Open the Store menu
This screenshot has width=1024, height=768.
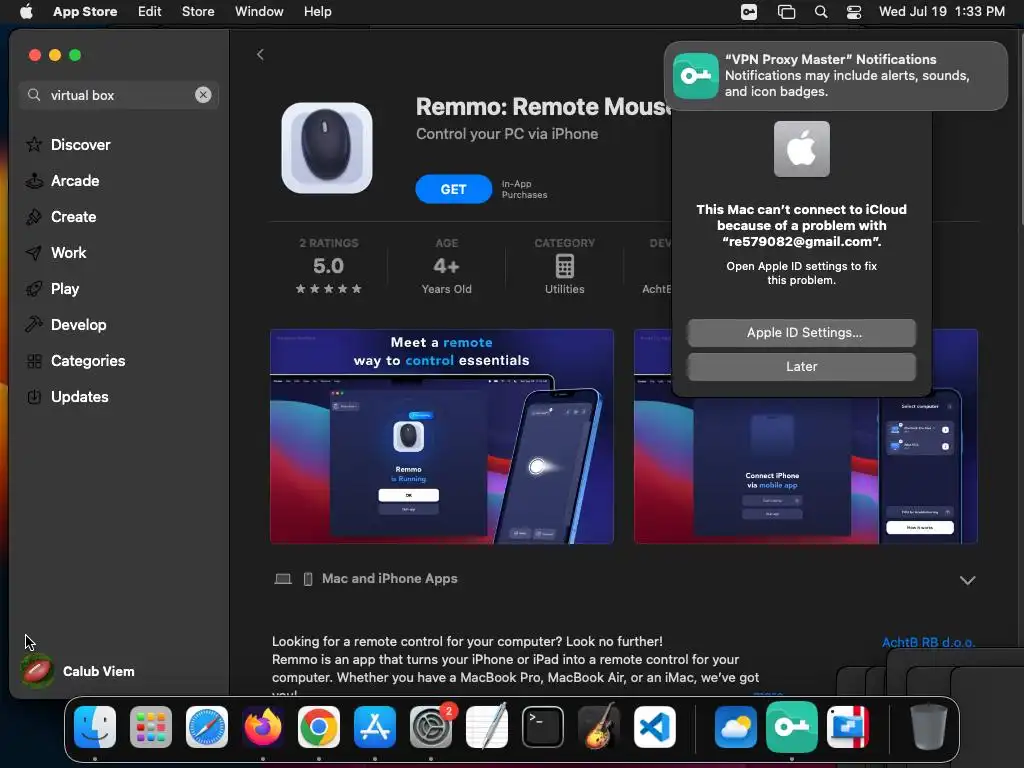(x=198, y=11)
